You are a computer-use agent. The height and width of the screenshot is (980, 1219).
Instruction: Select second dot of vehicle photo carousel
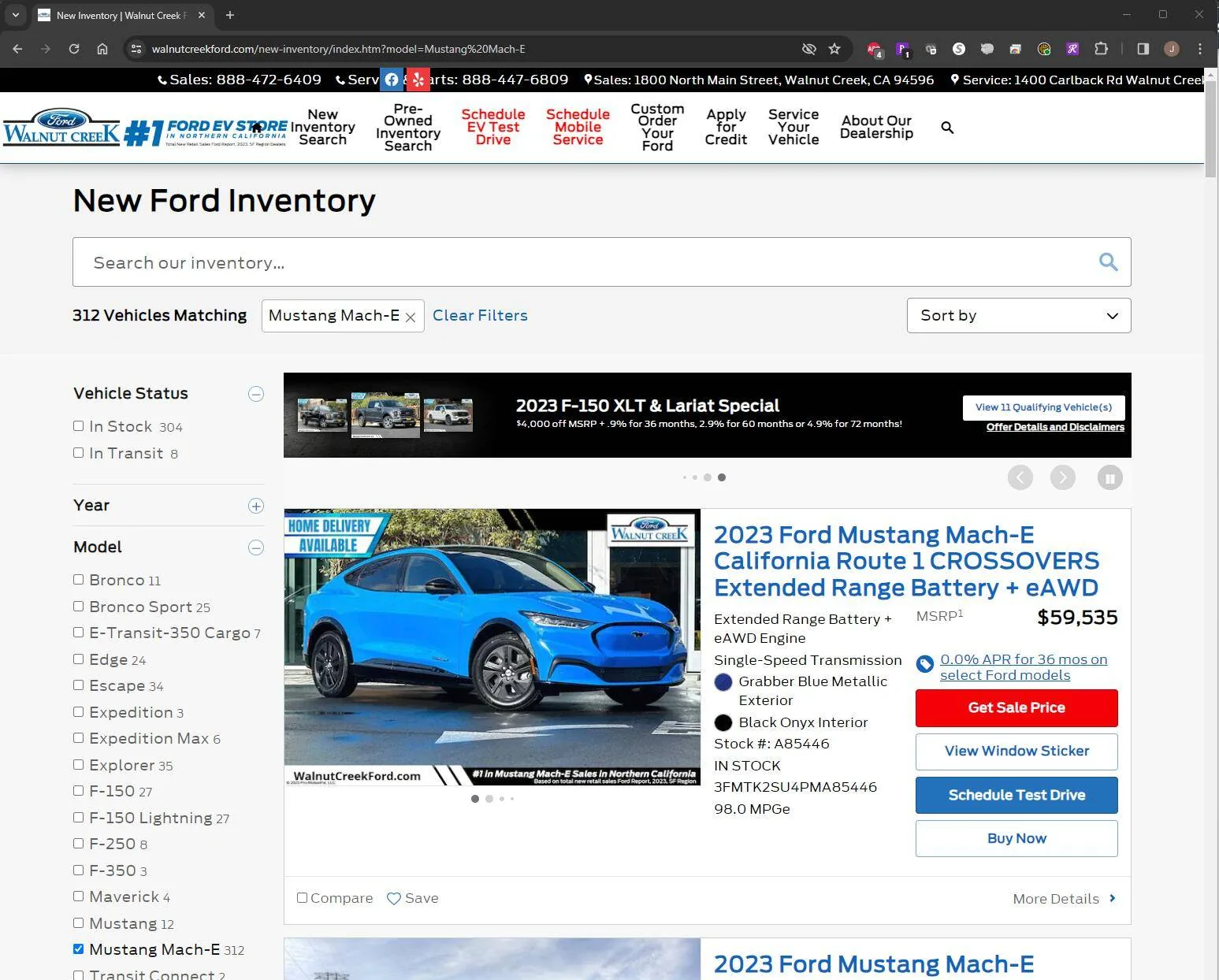(x=489, y=799)
